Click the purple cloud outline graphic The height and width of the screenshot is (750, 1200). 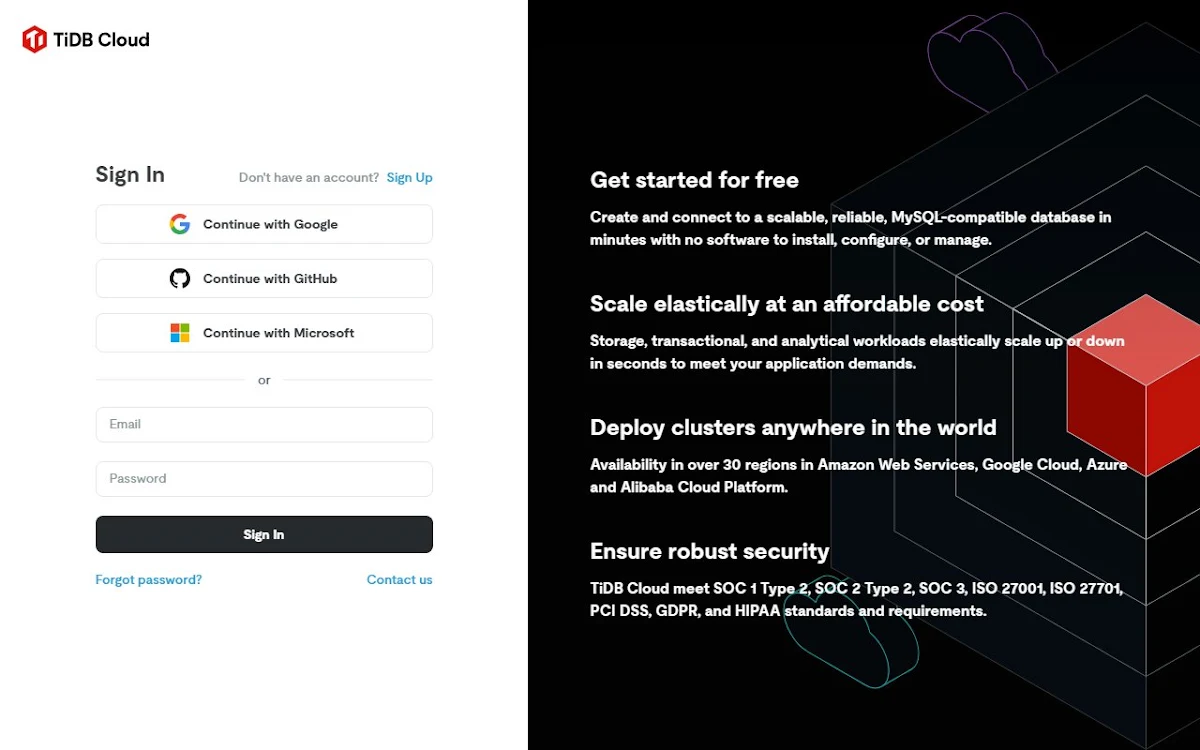pyautogui.click(x=990, y=62)
